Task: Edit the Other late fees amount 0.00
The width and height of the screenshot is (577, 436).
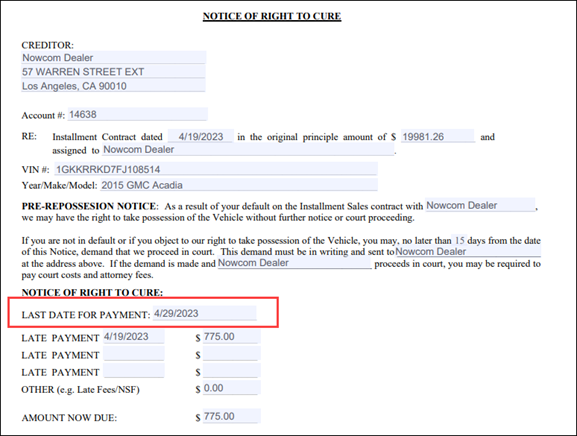Action: coord(231,388)
